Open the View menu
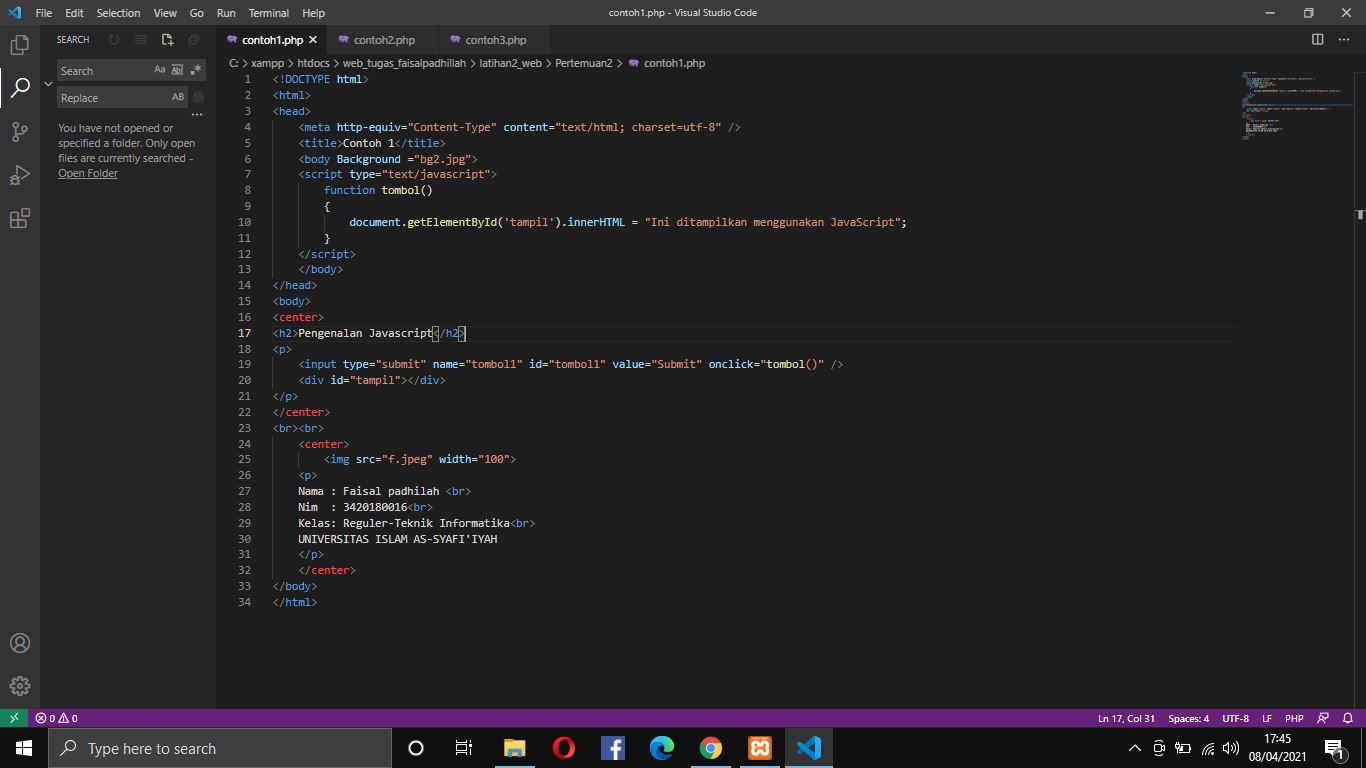This screenshot has width=1366, height=768. click(165, 13)
